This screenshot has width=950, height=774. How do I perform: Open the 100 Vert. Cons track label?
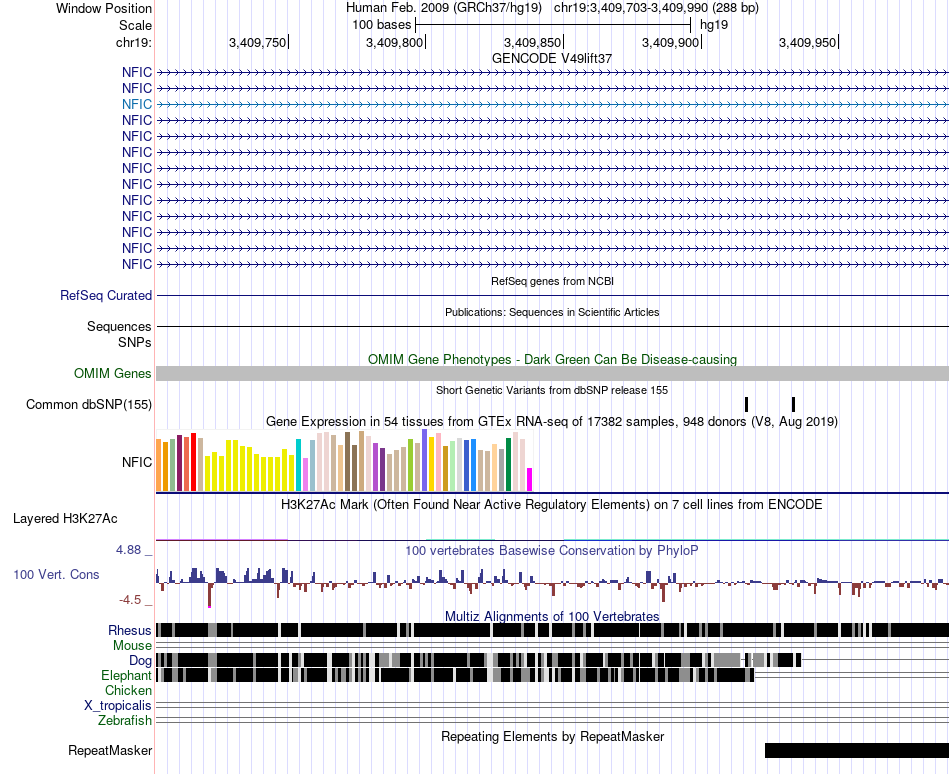[x=56, y=574]
